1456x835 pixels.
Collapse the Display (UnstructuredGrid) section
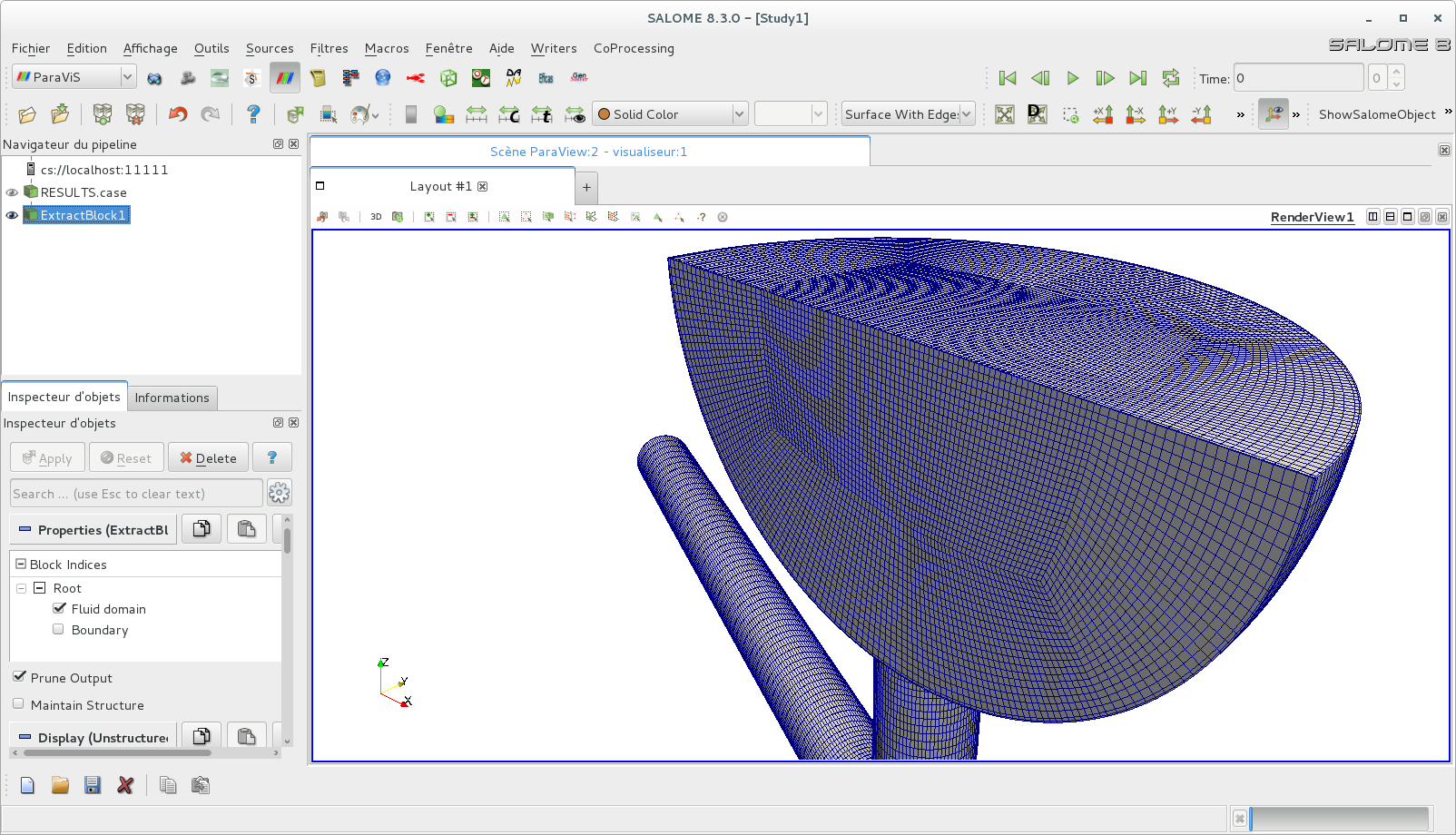(x=25, y=737)
